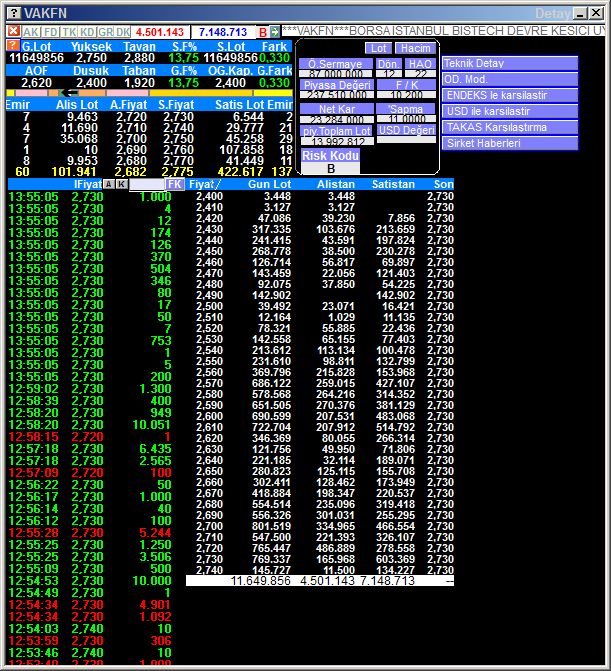Open the GR chart toolbar button
This screenshot has width=611, height=671.
pyautogui.click(x=105, y=32)
